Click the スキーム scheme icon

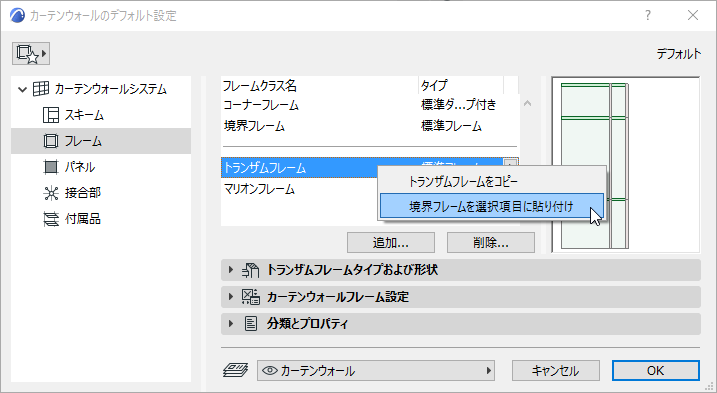[x=51, y=115]
